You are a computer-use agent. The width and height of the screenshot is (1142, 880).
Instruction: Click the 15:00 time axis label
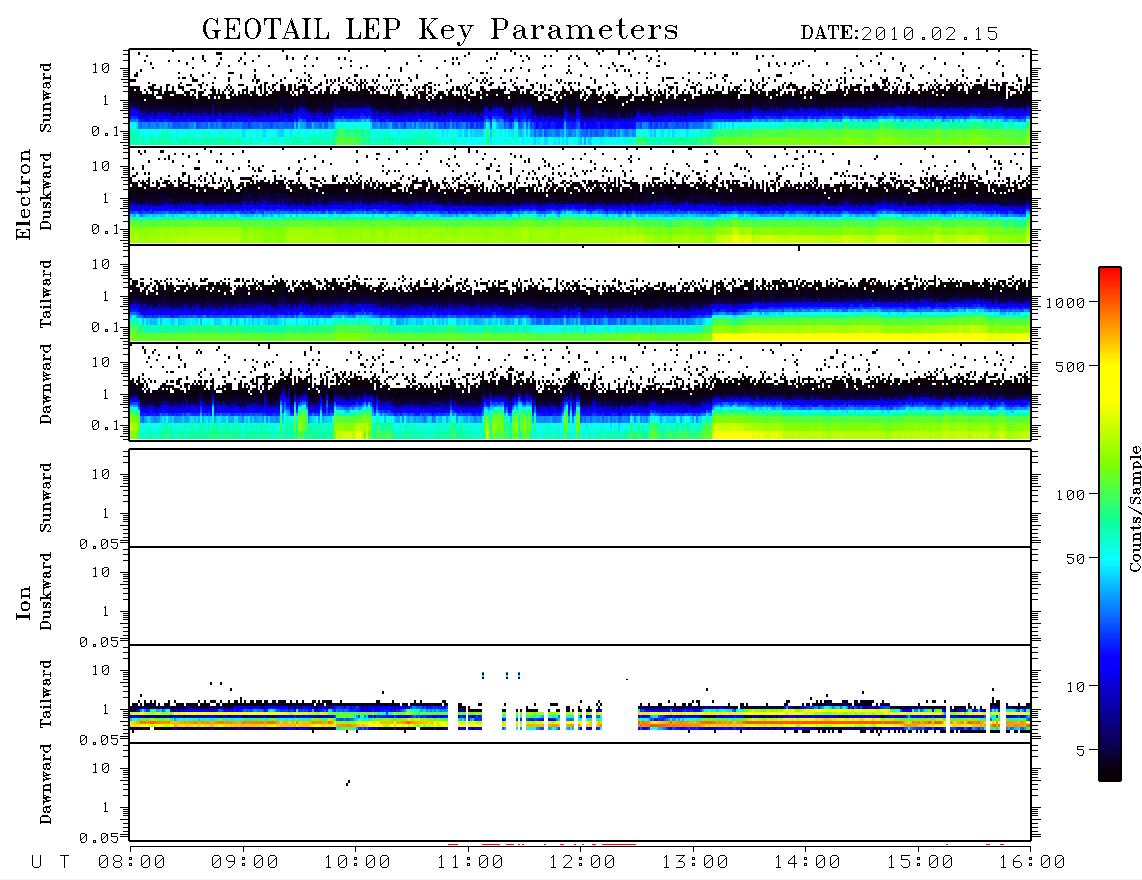[x=920, y=863]
